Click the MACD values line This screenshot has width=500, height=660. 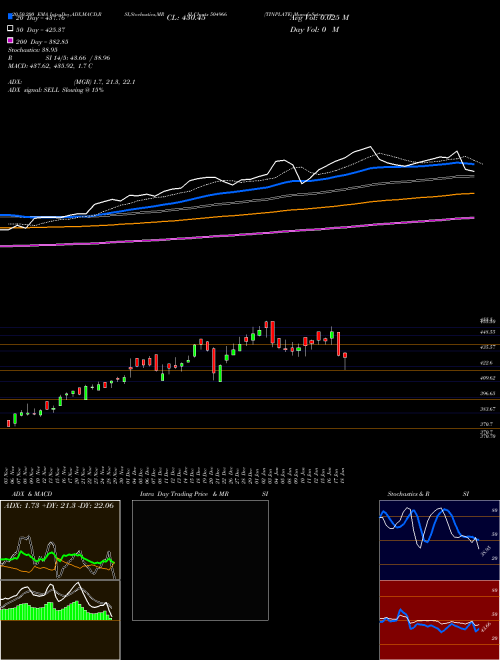[x=51, y=66]
